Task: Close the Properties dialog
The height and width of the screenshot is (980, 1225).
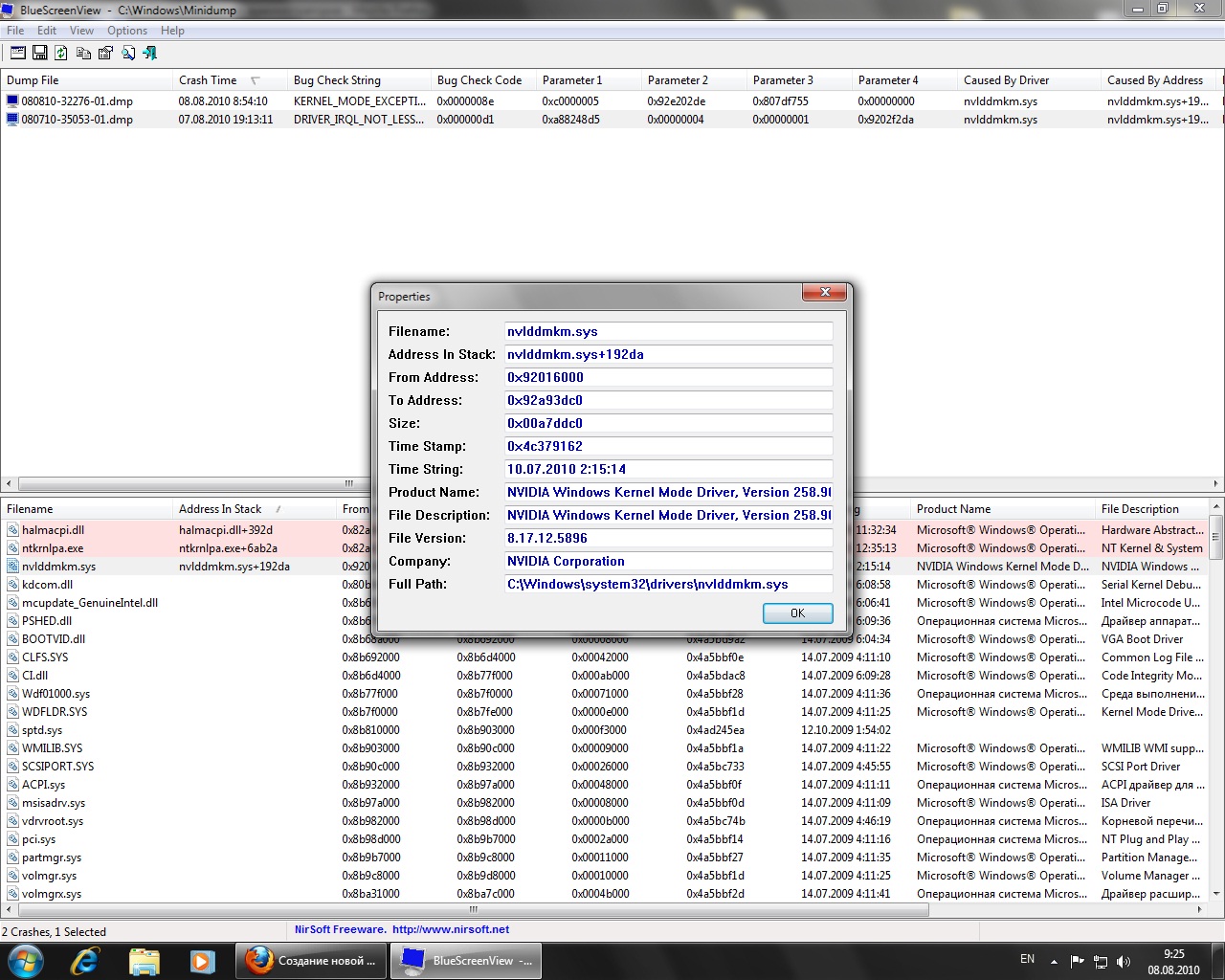Action: pyautogui.click(x=825, y=293)
